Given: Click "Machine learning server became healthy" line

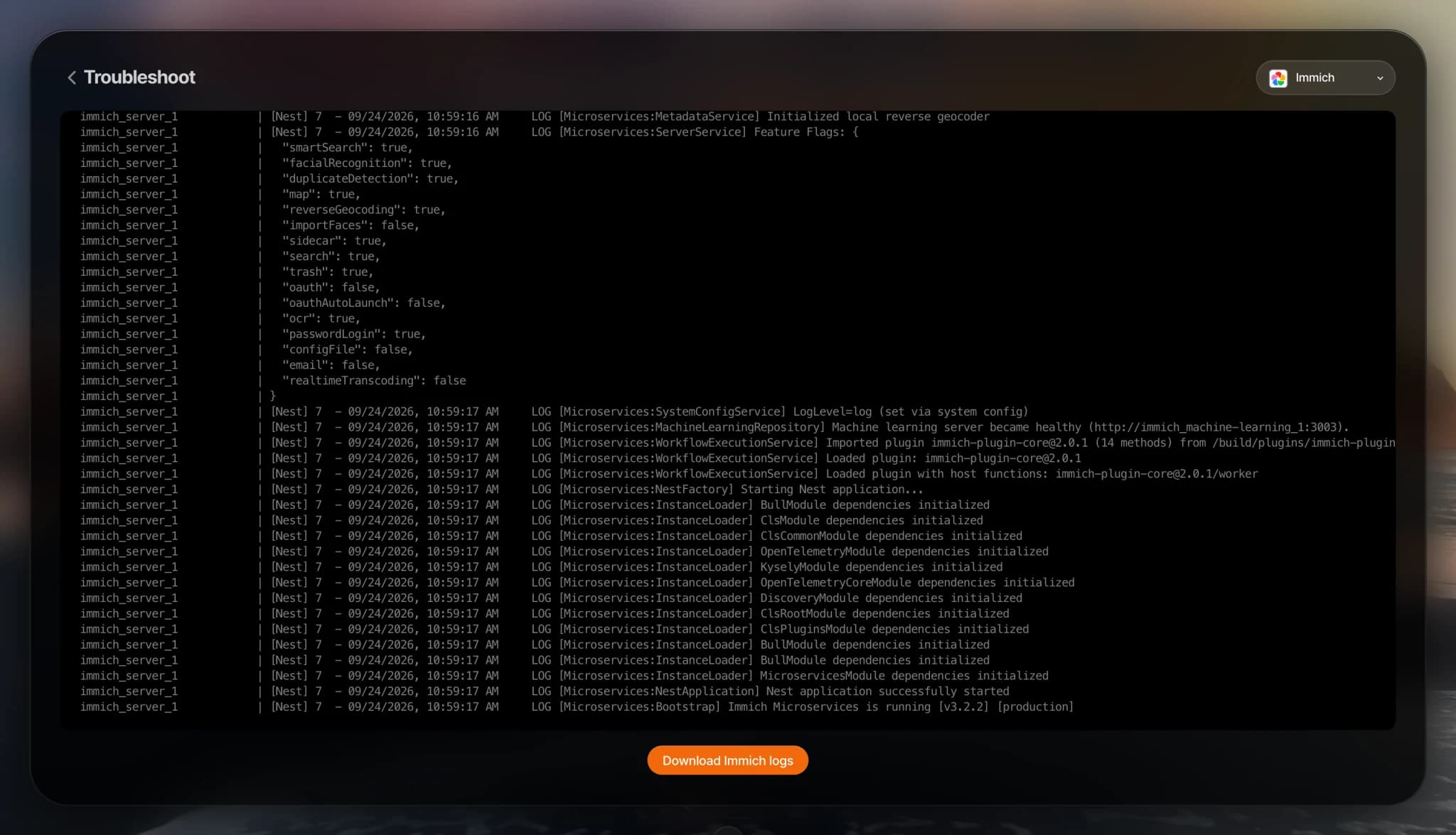Looking at the screenshot, I should click(714, 428).
